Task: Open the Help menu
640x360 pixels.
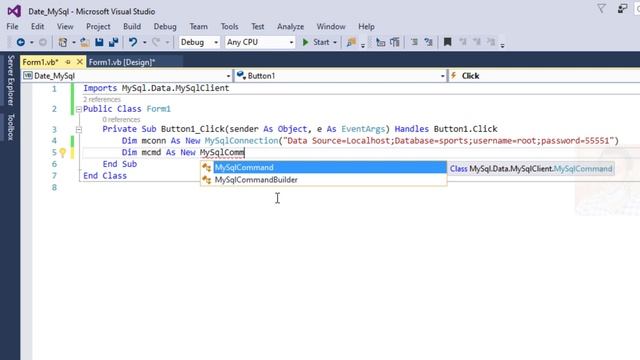Action: click(x=366, y=27)
